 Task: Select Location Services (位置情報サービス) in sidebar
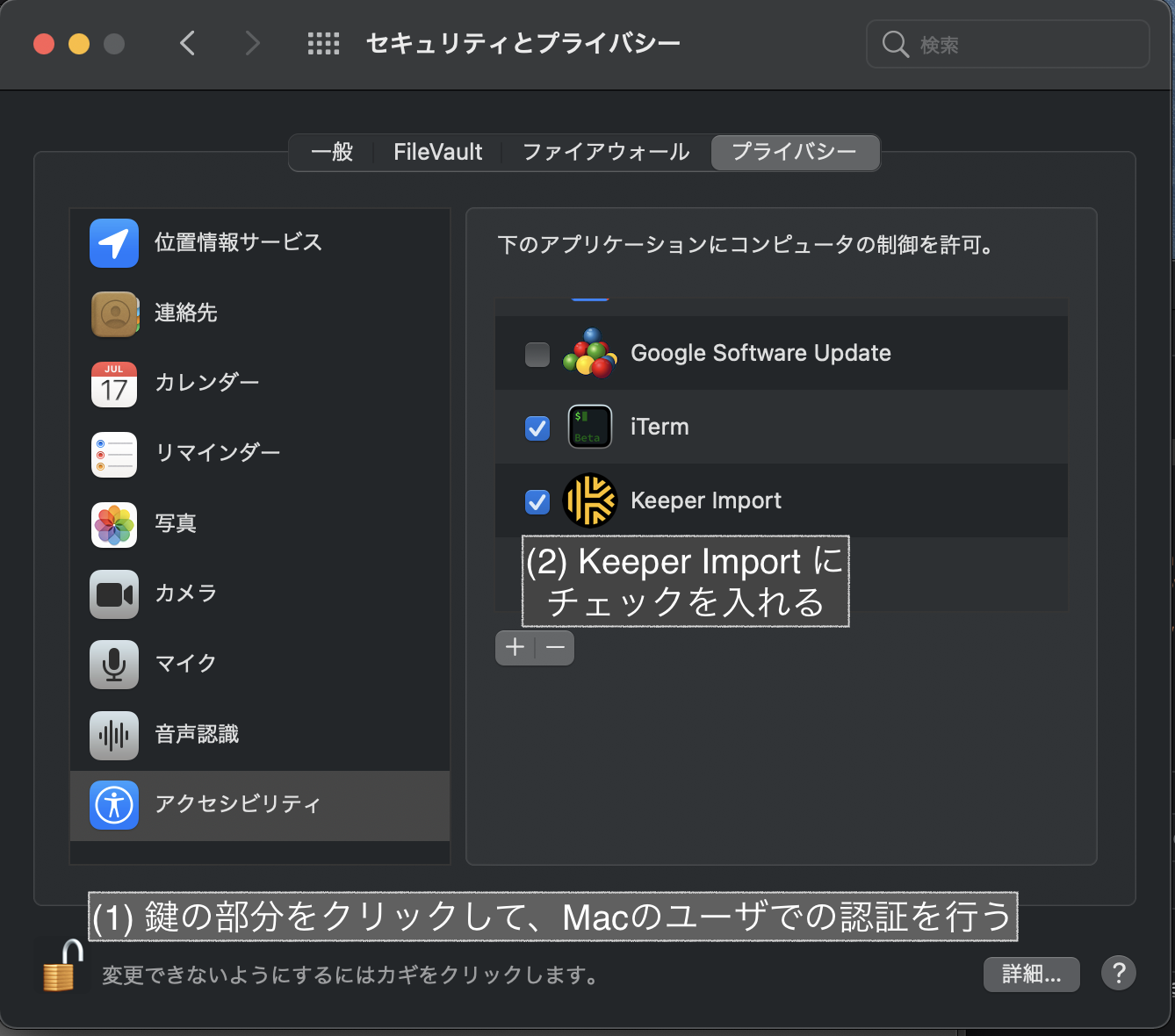[x=237, y=243]
